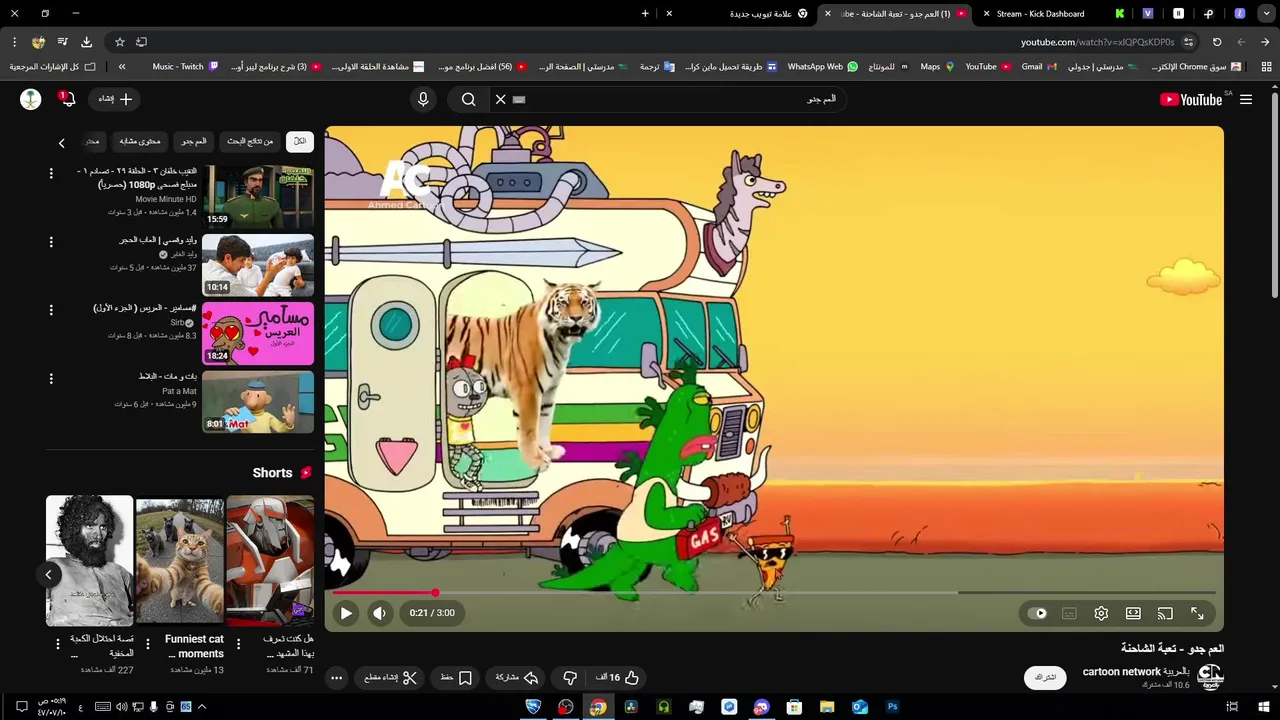
Task: Mute the video with the volume icon
Action: [x=379, y=613]
